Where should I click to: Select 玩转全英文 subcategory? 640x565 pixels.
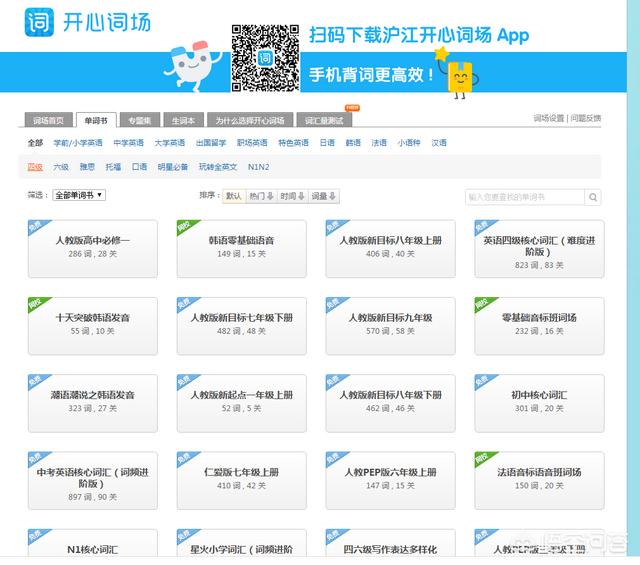pyautogui.click(x=218, y=167)
